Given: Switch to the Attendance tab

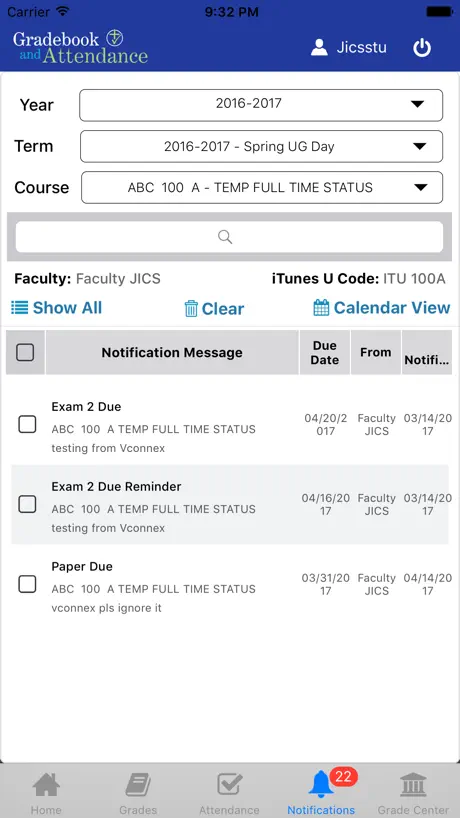Looking at the screenshot, I should (x=229, y=793).
